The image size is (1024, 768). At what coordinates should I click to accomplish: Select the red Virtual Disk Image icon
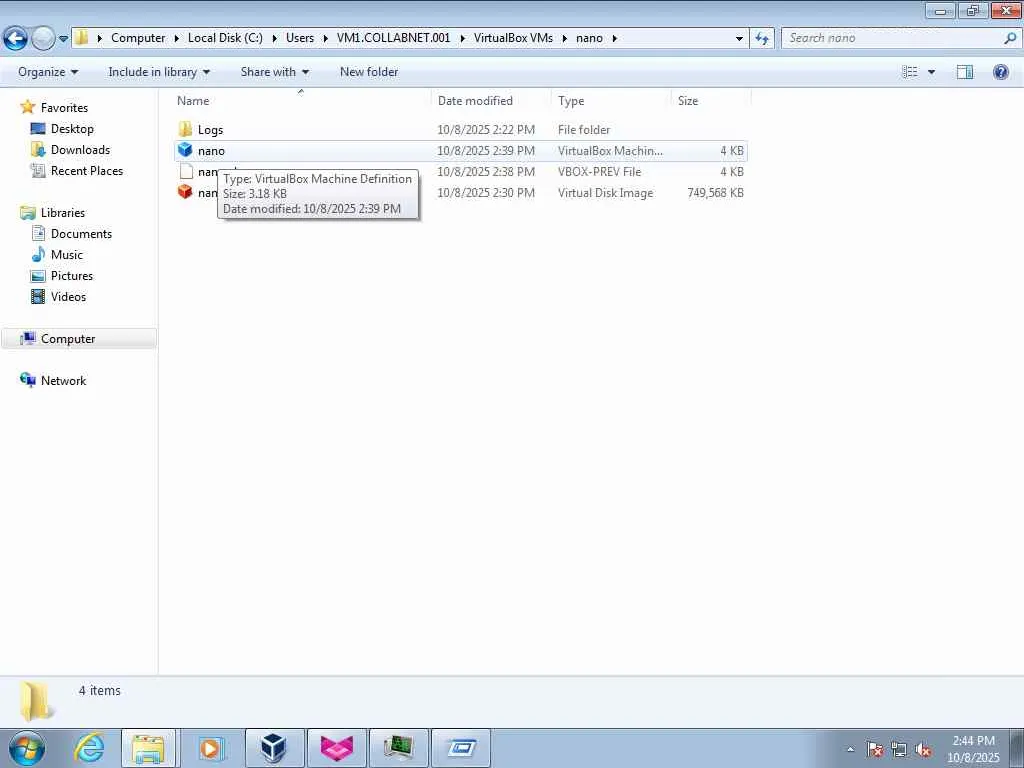pos(185,192)
